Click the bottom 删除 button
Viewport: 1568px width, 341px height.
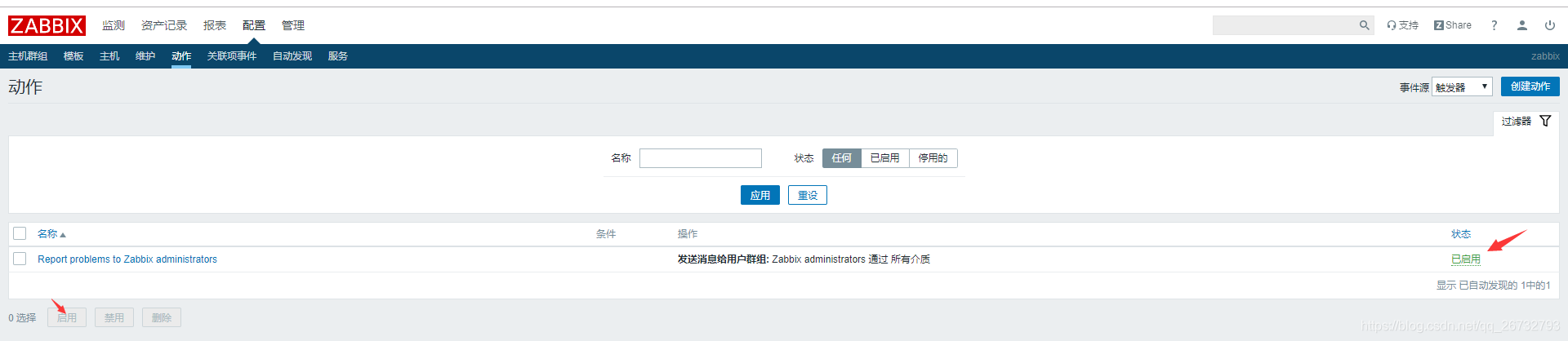[x=162, y=317]
